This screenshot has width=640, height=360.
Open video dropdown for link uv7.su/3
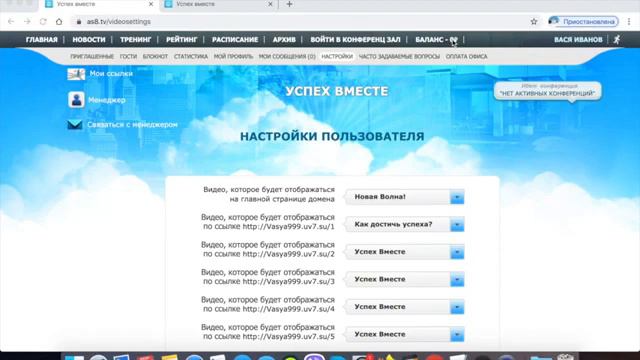404,280
